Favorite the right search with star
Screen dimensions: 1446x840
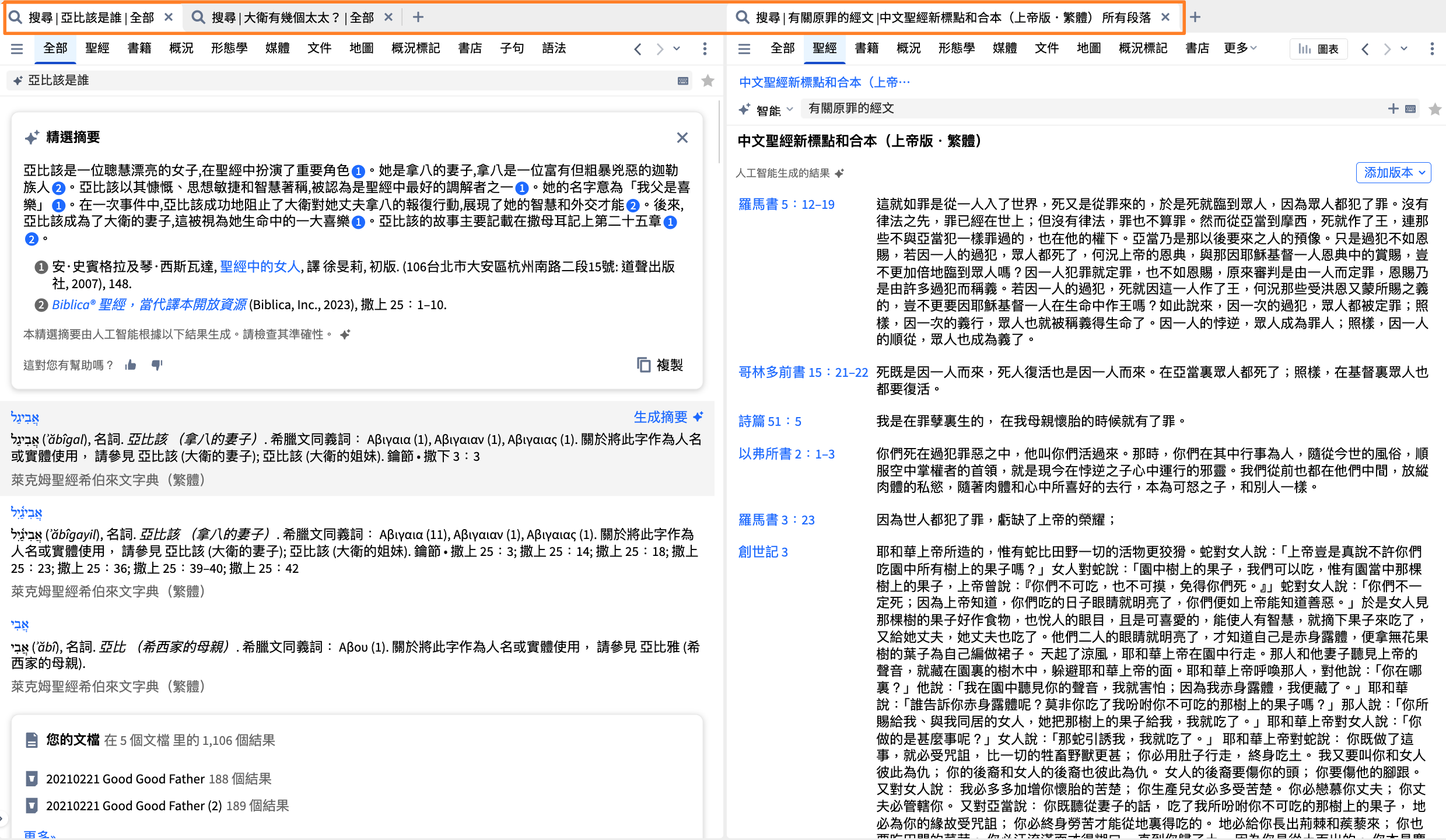click(1435, 108)
